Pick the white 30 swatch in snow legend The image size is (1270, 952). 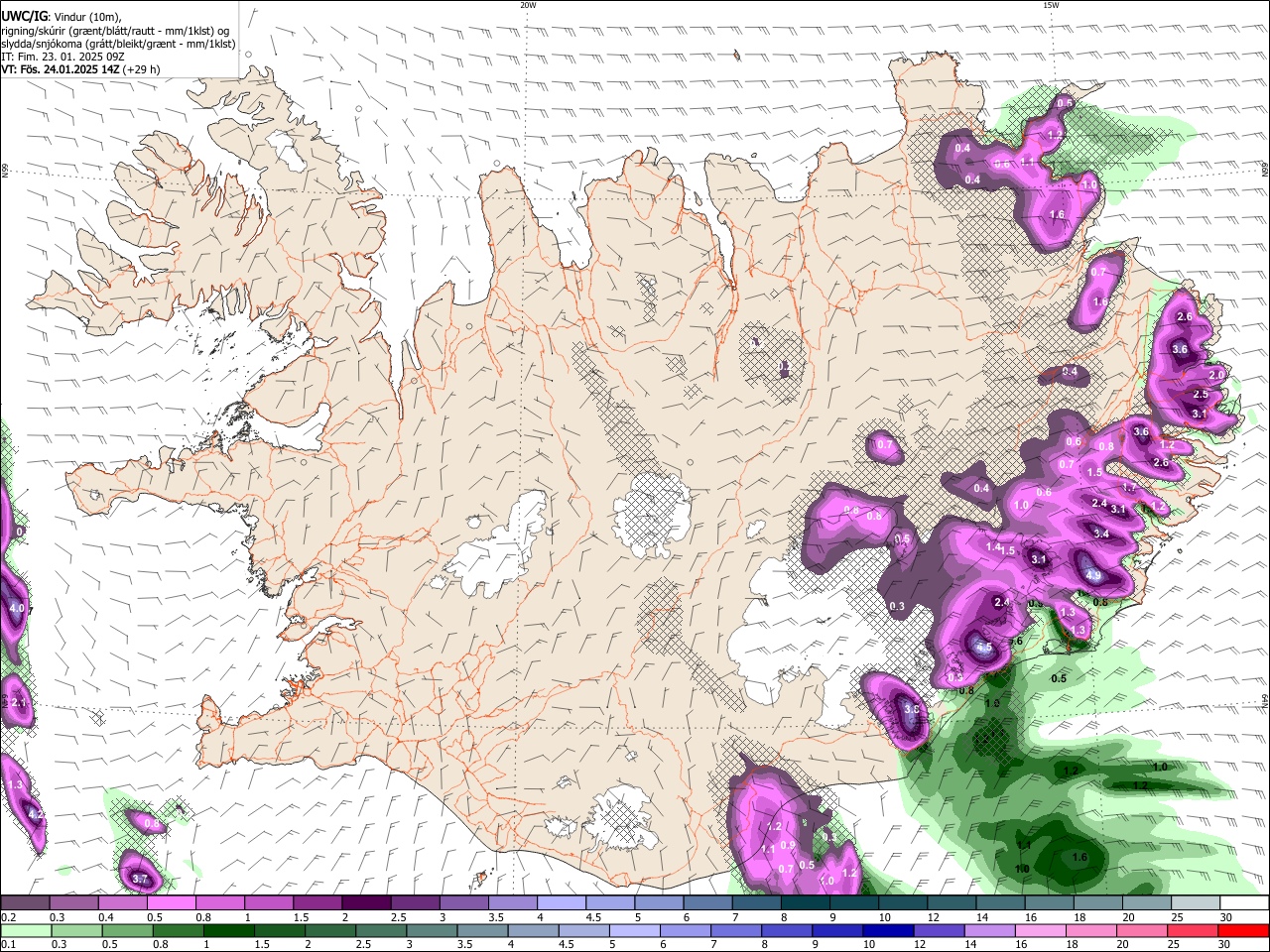point(1244,903)
